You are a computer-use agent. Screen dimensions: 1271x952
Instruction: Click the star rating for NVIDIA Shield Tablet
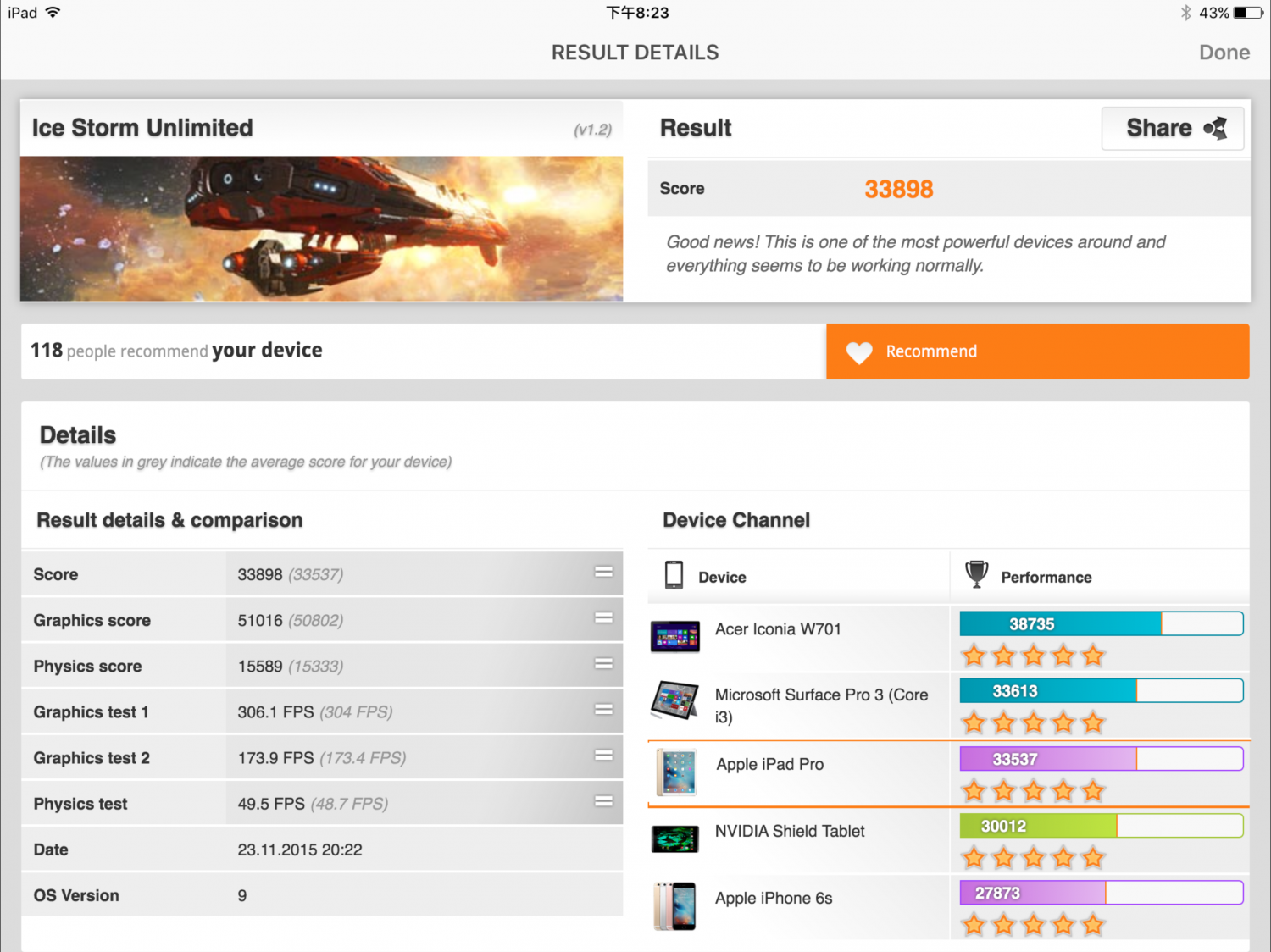click(x=1034, y=858)
